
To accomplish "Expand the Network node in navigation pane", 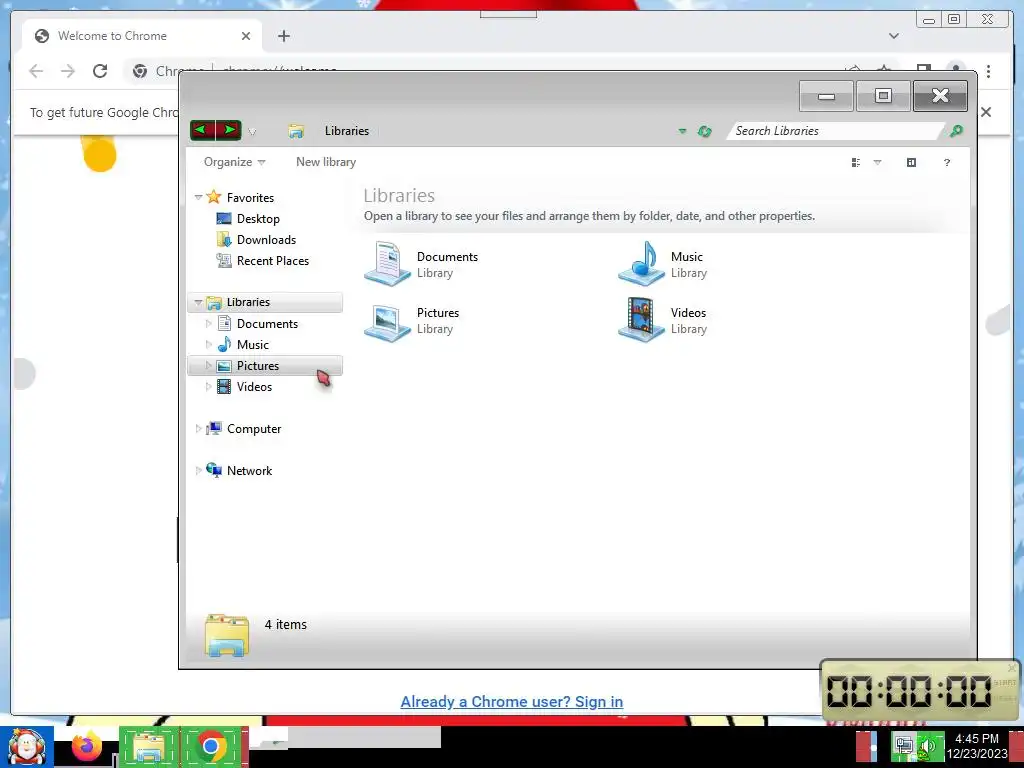I will pyautogui.click(x=198, y=470).
